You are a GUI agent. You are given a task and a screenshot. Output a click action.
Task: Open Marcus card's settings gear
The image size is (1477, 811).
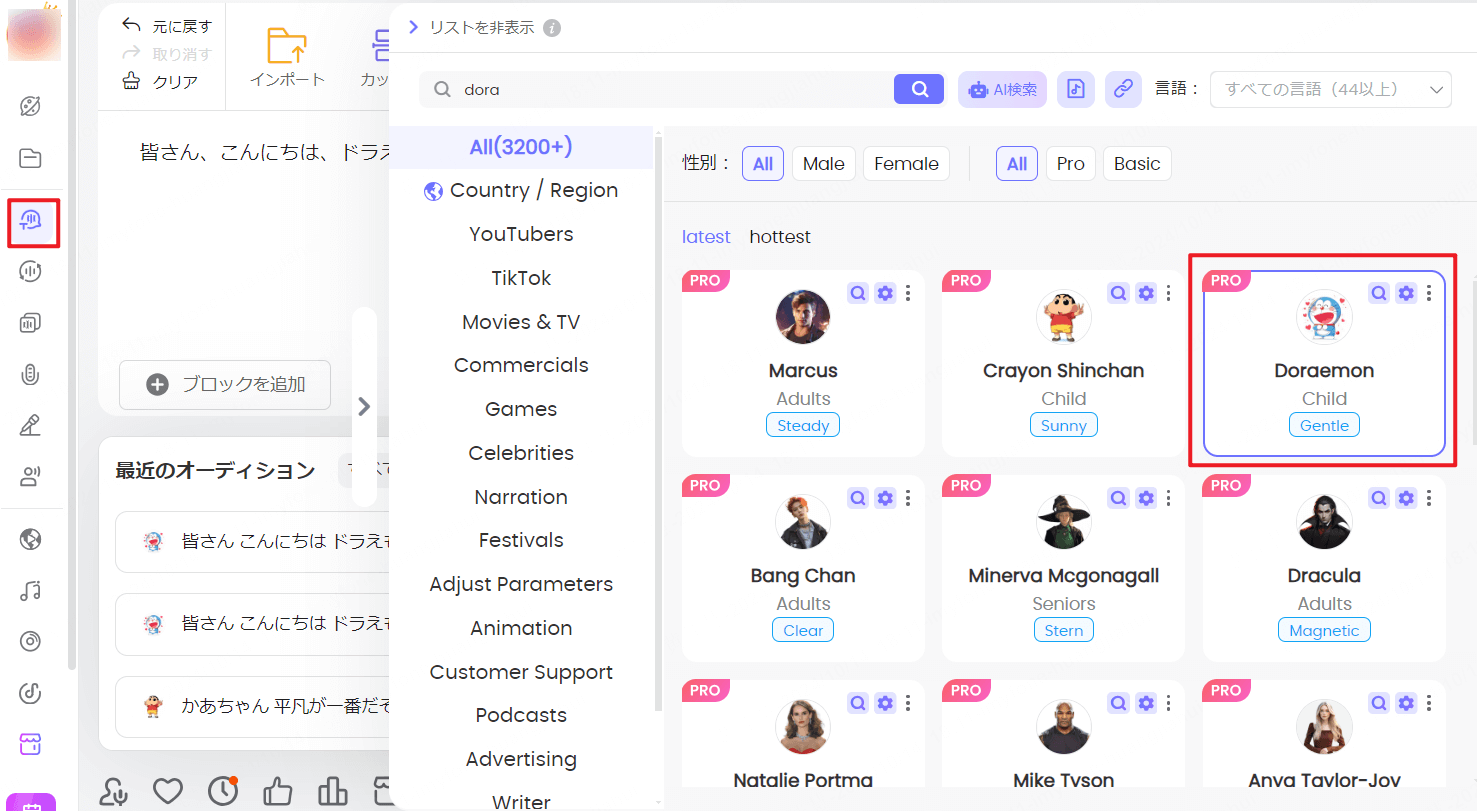point(885,293)
